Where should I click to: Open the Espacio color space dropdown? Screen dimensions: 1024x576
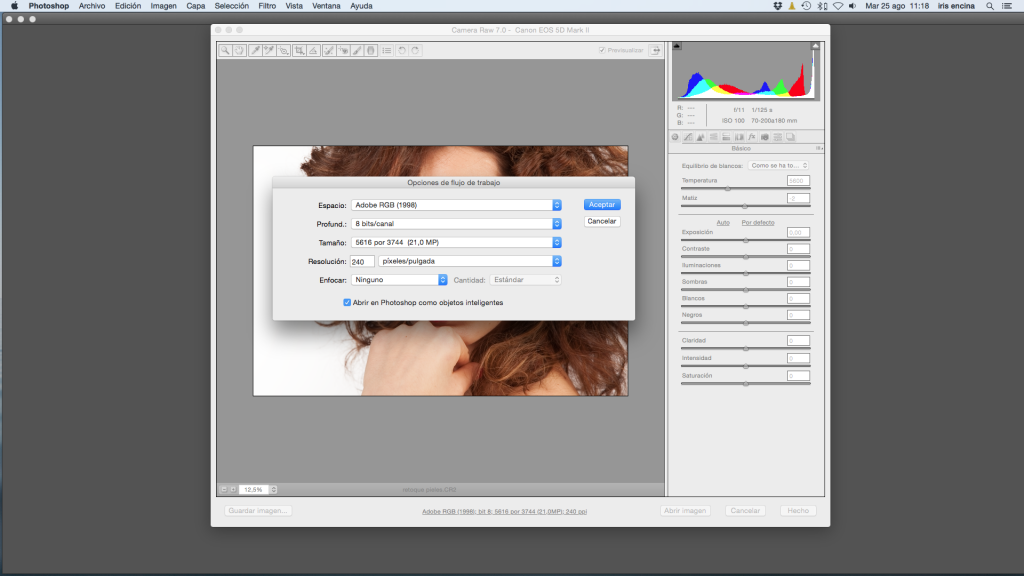pos(457,205)
